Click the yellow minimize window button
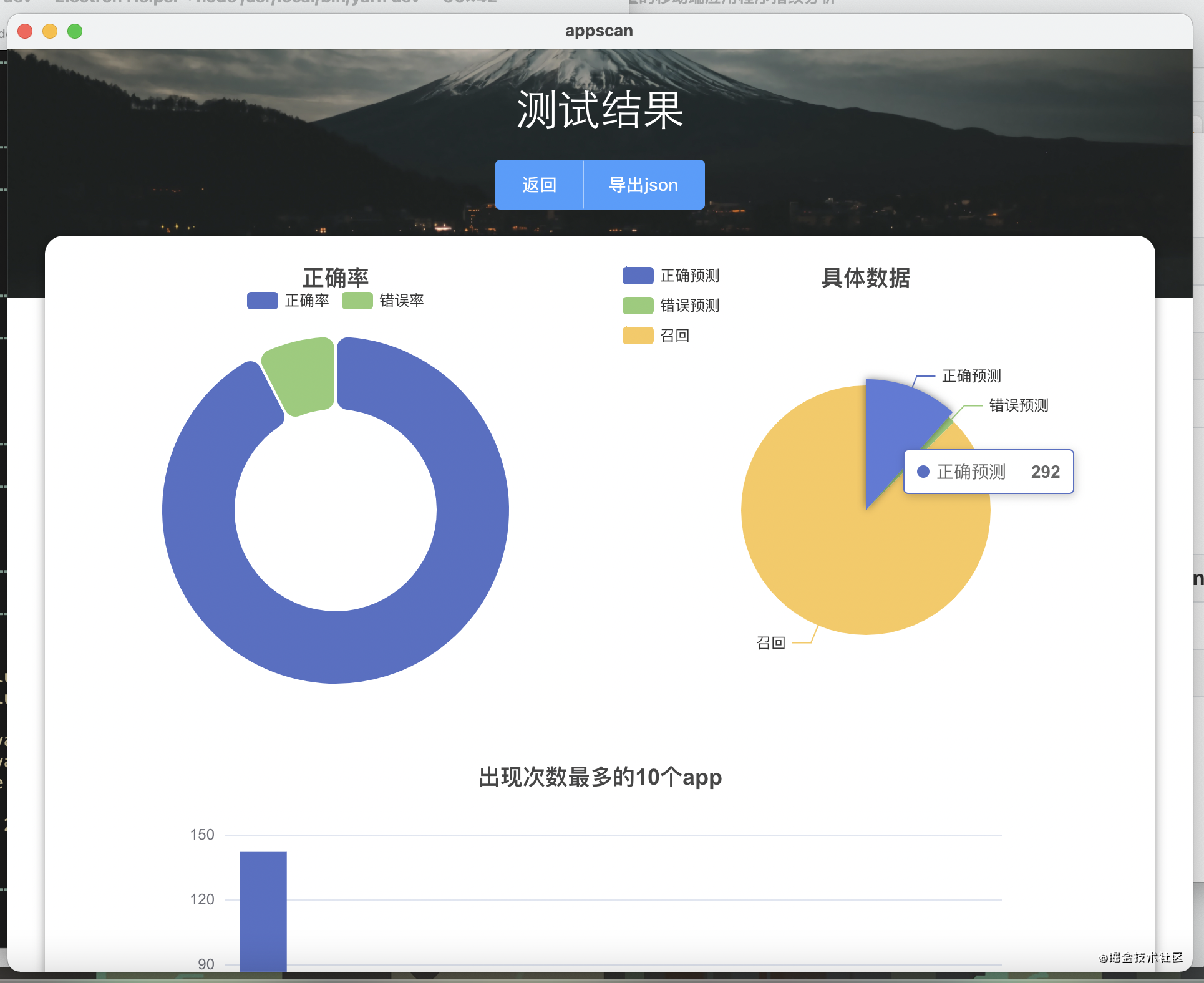Image resolution: width=1204 pixels, height=983 pixels. pos(50,31)
